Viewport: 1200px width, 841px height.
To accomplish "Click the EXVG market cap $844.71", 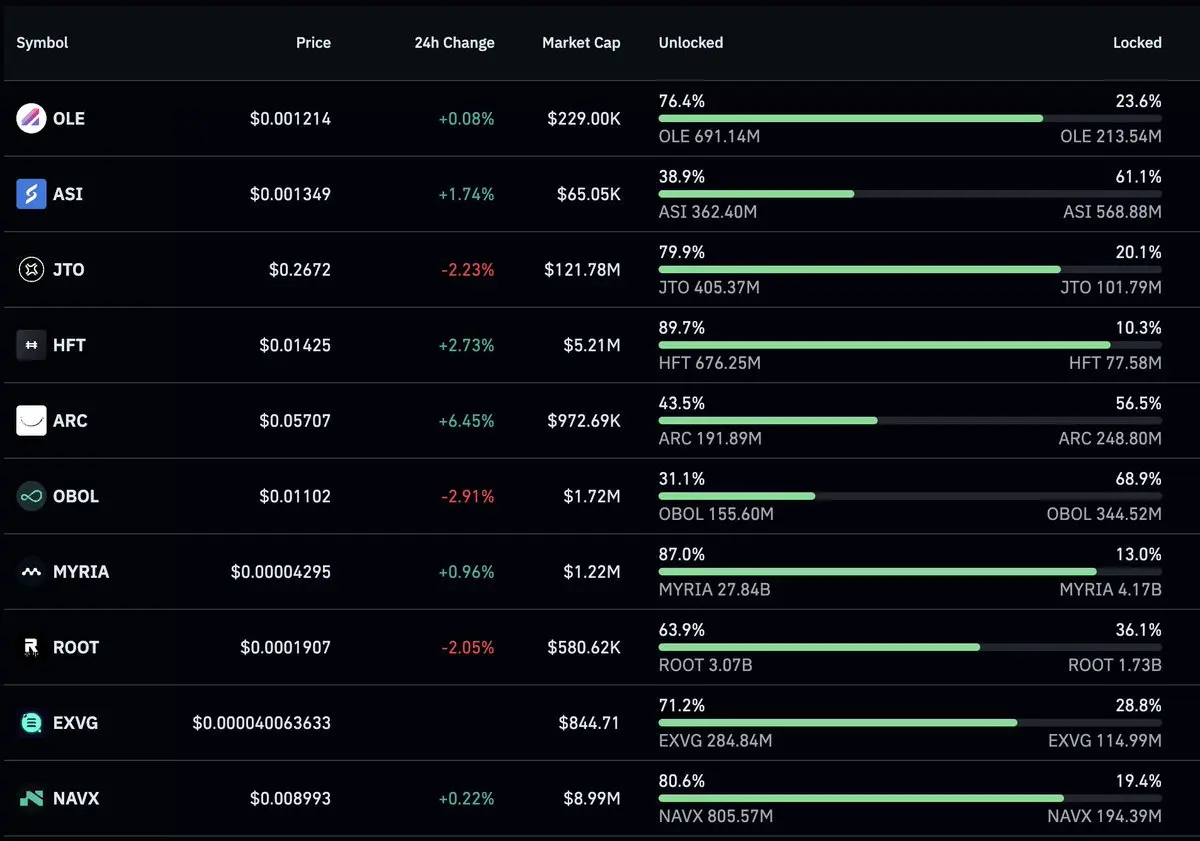I will coord(589,723).
